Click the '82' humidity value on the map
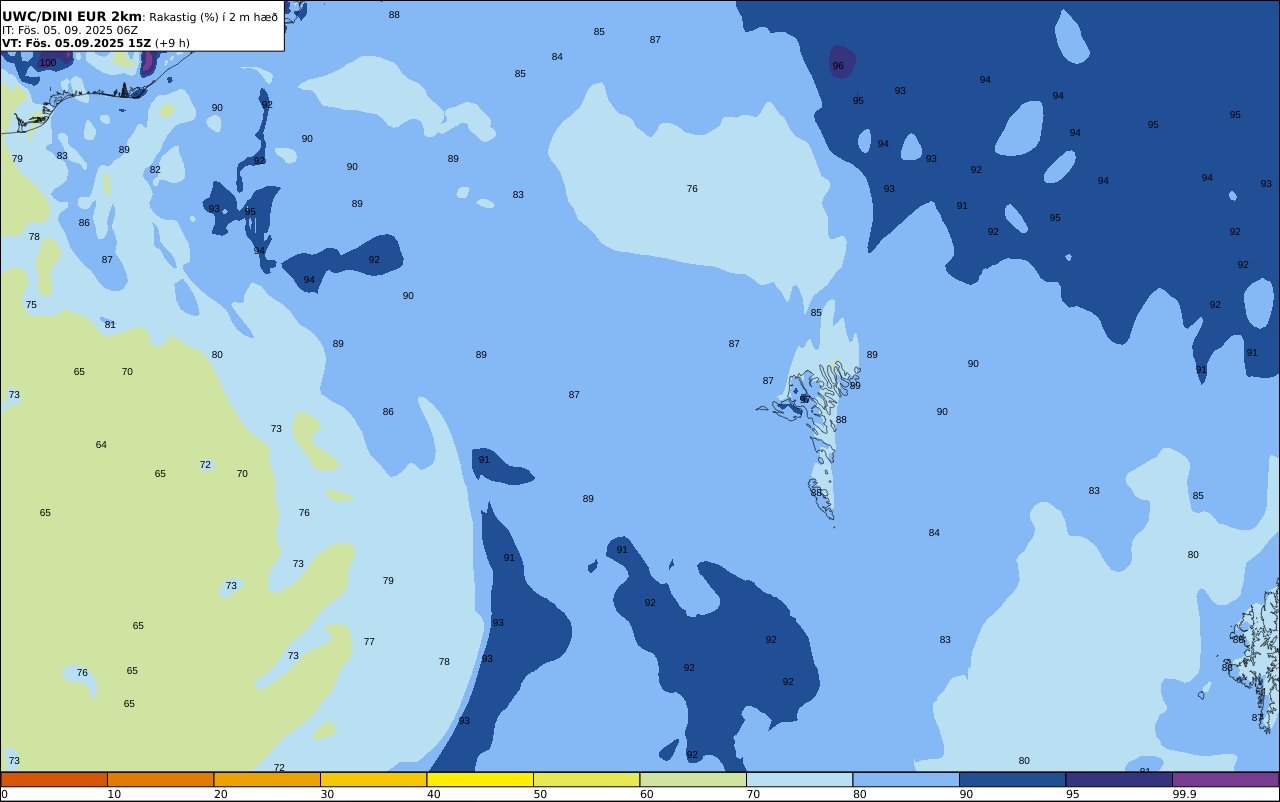1280x802 pixels. [155, 170]
